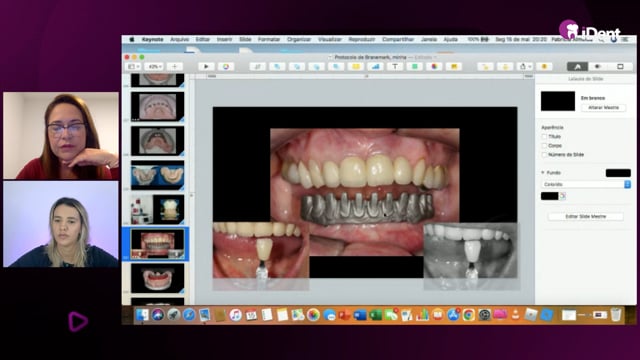640x360 pixels.
Task: Insert a chart from the toolbar
Action: point(376,67)
